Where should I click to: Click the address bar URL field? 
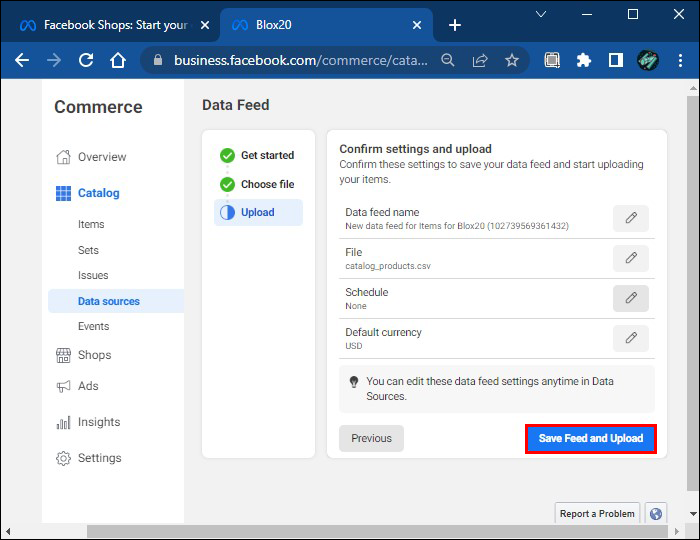[300, 60]
